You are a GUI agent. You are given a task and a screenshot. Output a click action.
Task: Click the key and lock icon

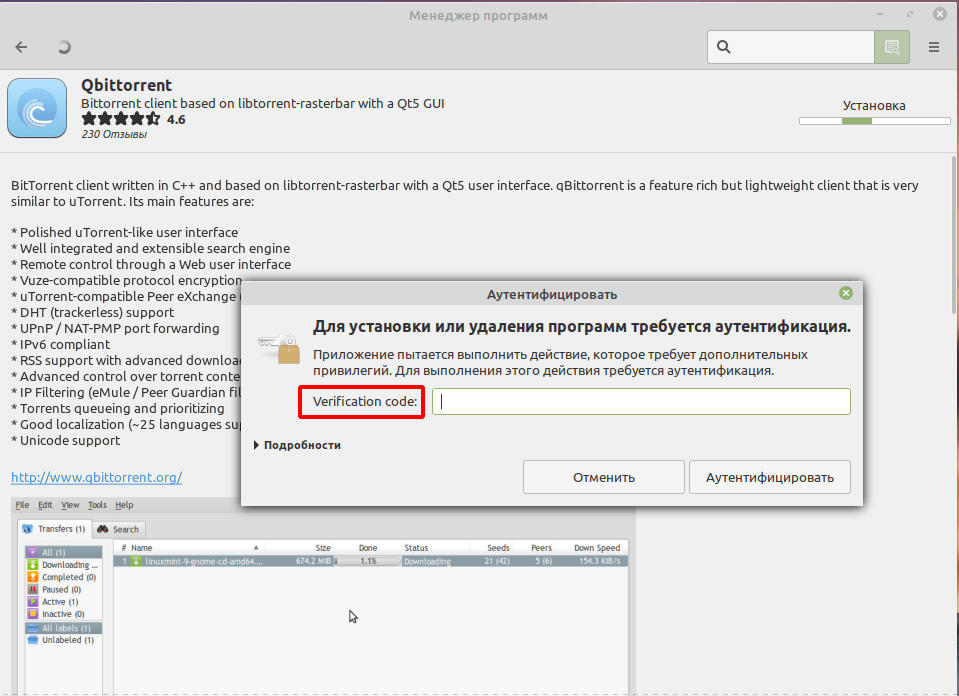[280, 347]
